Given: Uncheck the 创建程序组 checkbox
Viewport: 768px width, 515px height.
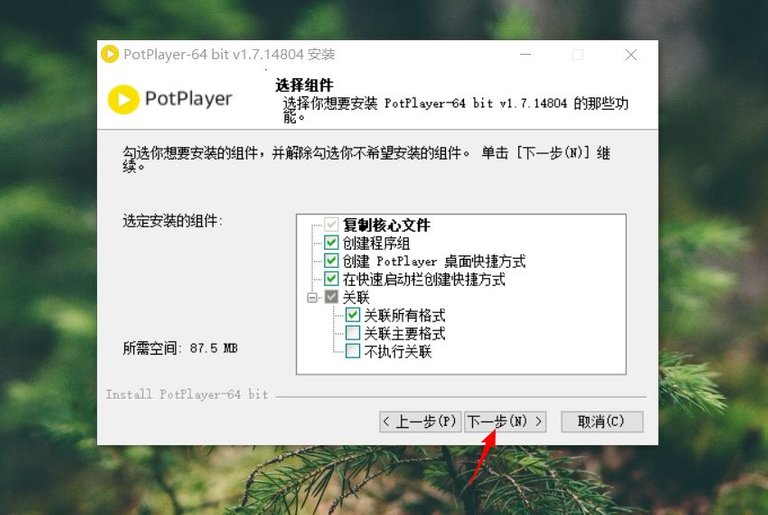Looking at the screenshot, I should pos(331,243).
